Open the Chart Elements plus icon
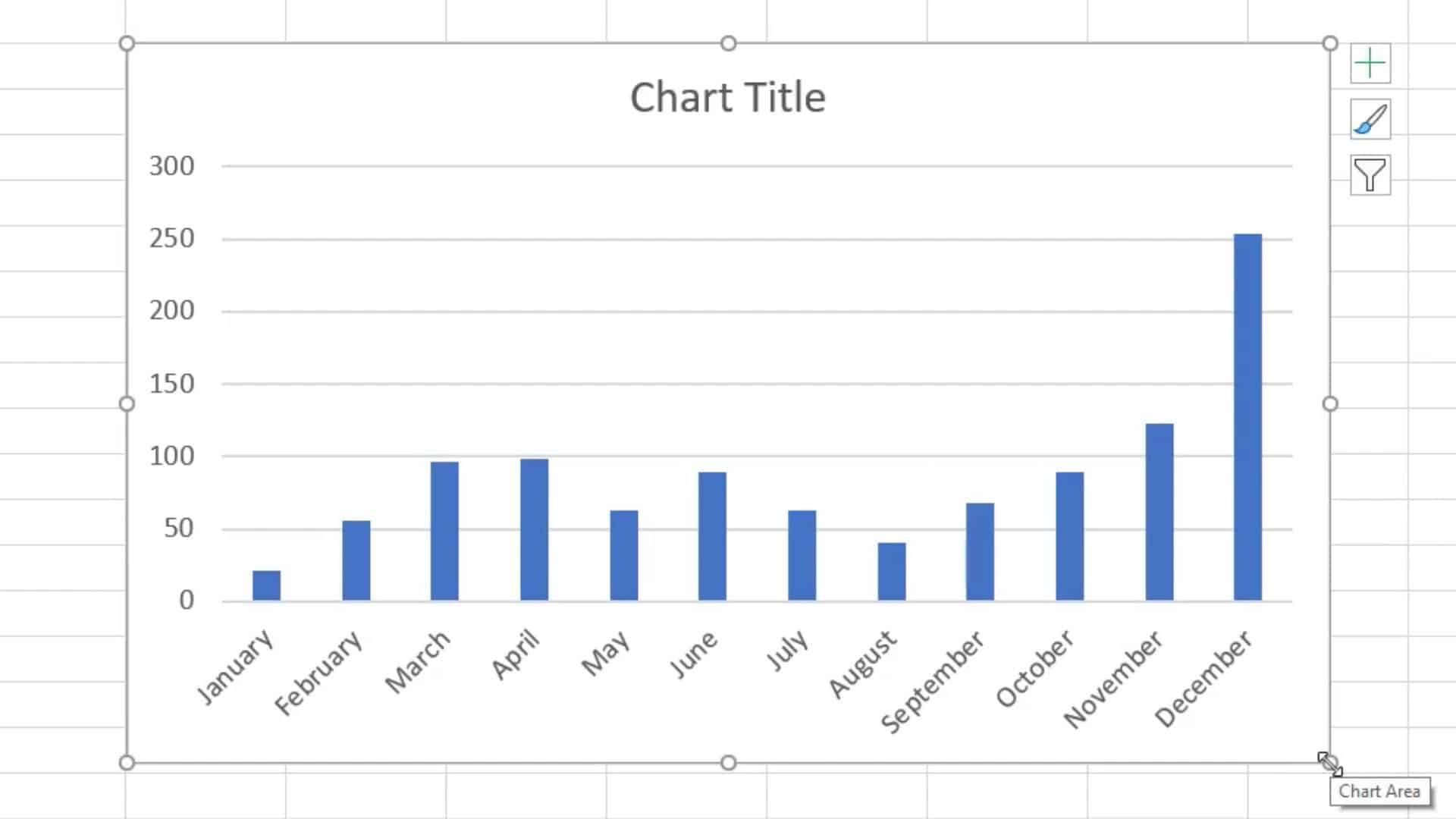Viewport: 1456px width, 819px height. [1370, 64]
